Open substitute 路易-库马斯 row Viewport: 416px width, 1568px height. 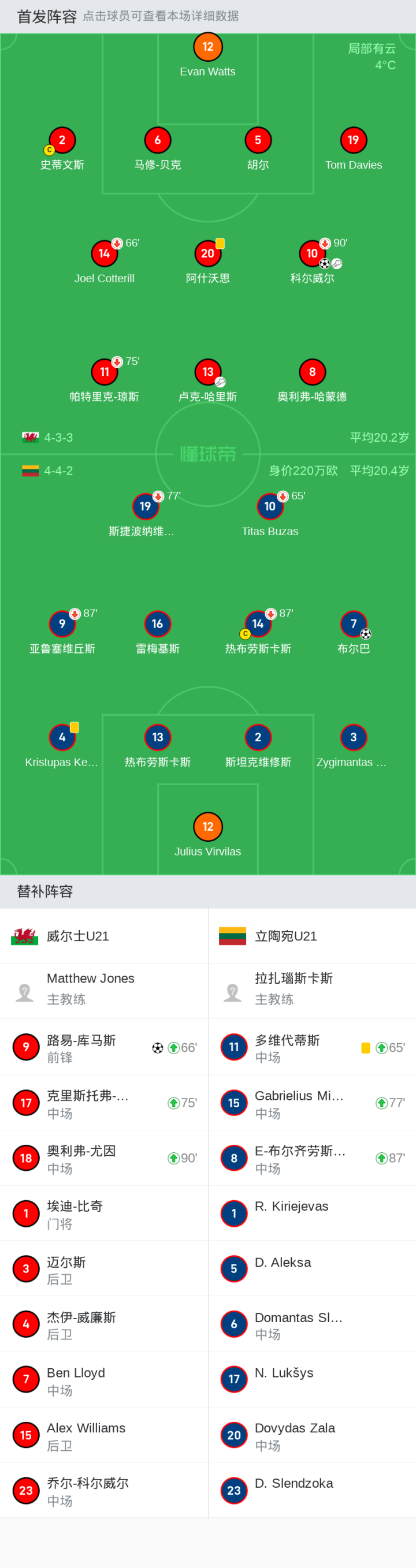(x=104, y=1047)
